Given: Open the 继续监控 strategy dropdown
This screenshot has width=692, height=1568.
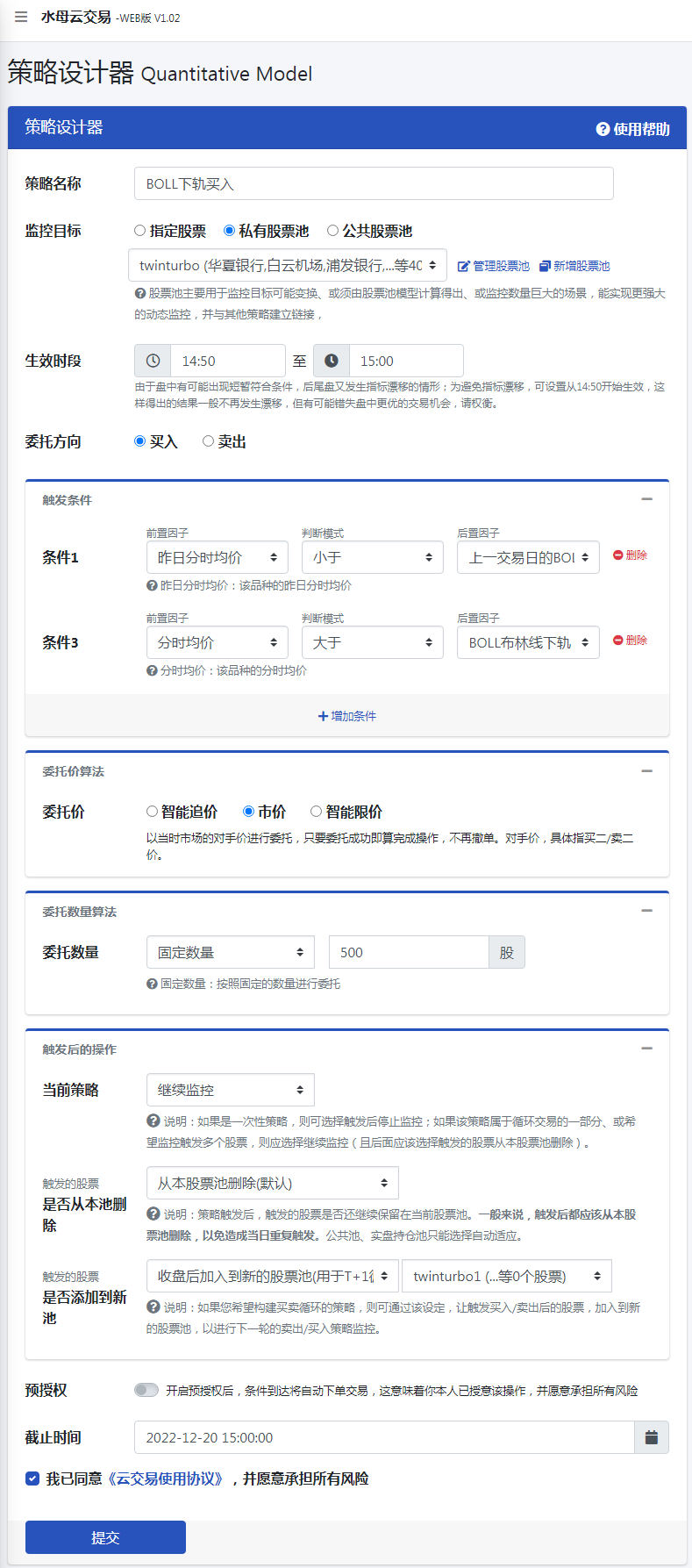Looking at the screenshot, I should tap(231, 1090).
